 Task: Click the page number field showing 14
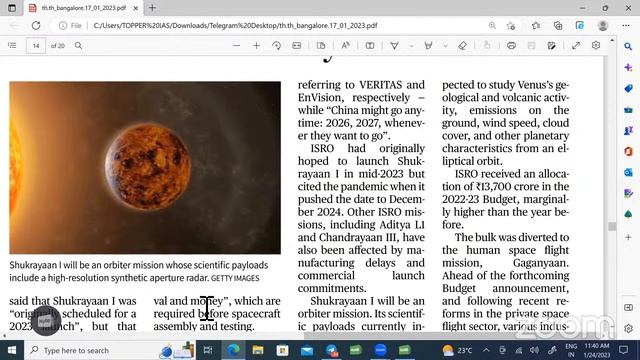(36, 46)
